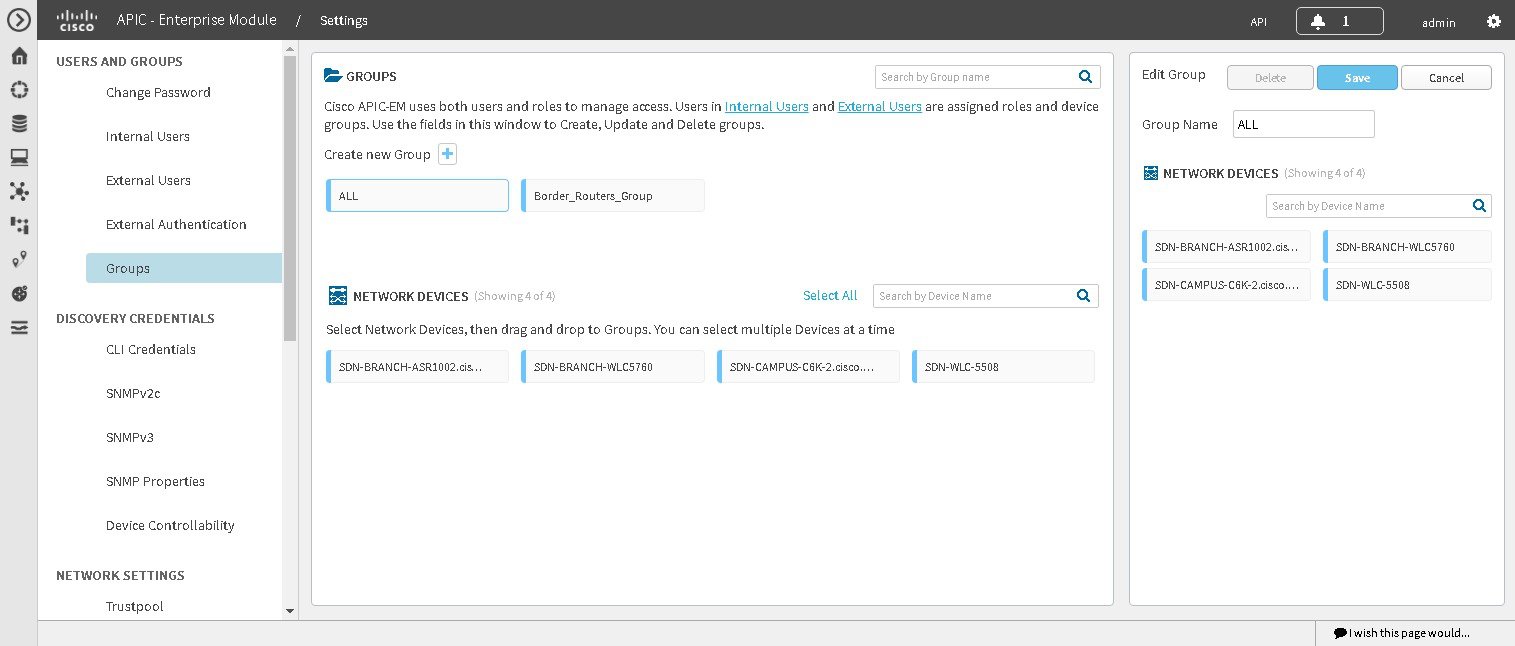
Task: Open the Topology nodes icon in sidebar
Action: 19,191
